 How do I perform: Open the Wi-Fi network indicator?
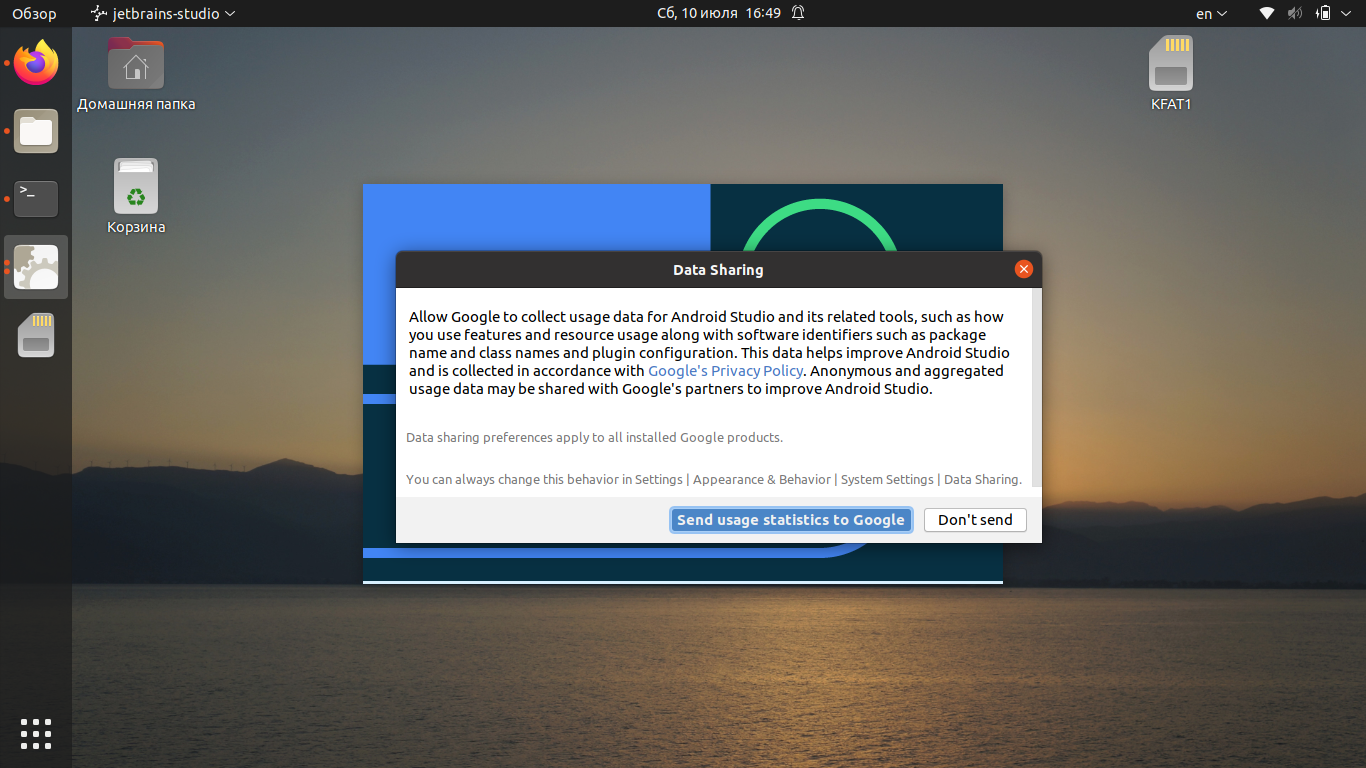click(1267, 13)
